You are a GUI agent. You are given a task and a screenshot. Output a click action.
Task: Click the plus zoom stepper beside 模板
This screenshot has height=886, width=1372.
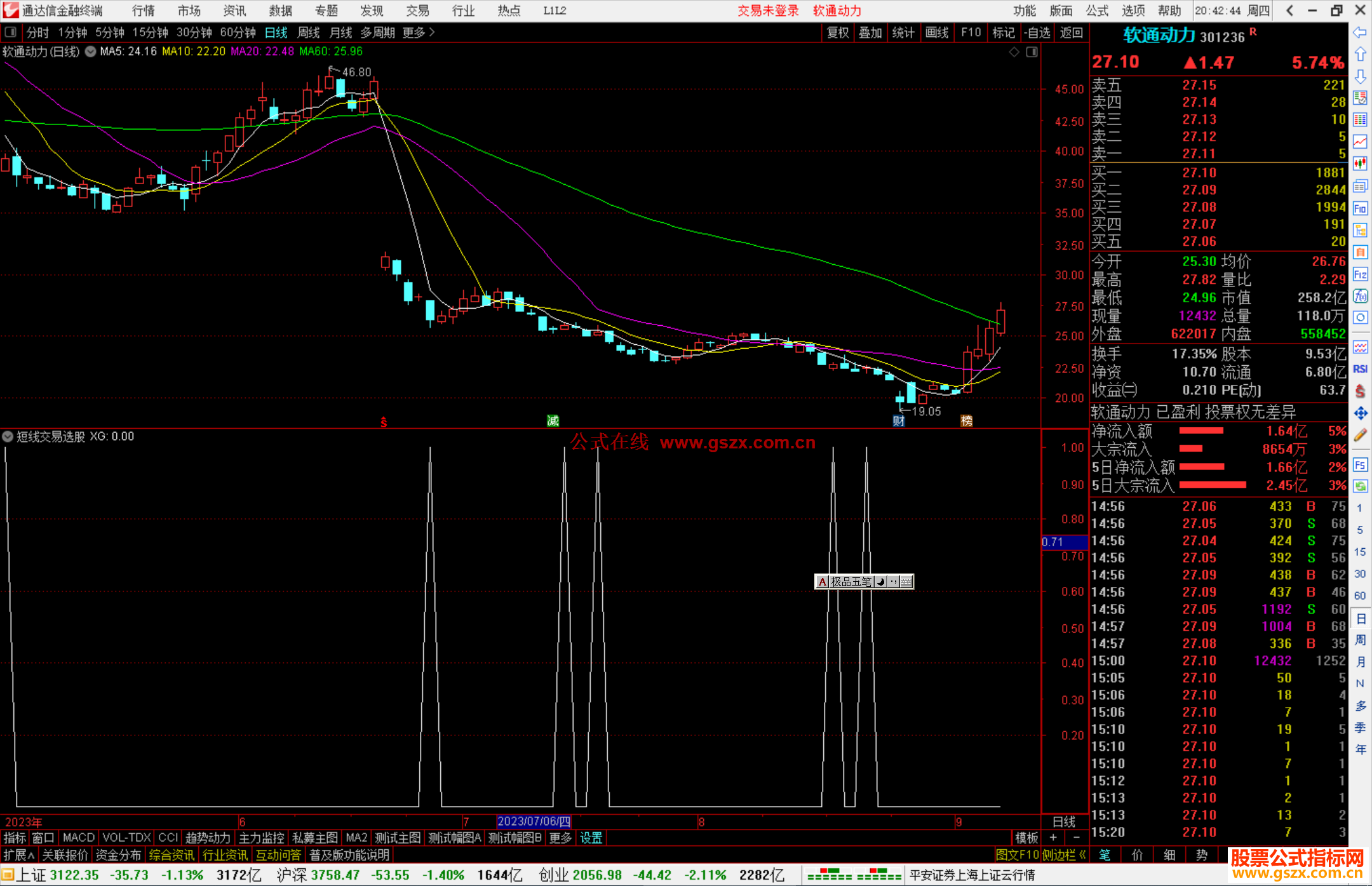(1053, 838)
